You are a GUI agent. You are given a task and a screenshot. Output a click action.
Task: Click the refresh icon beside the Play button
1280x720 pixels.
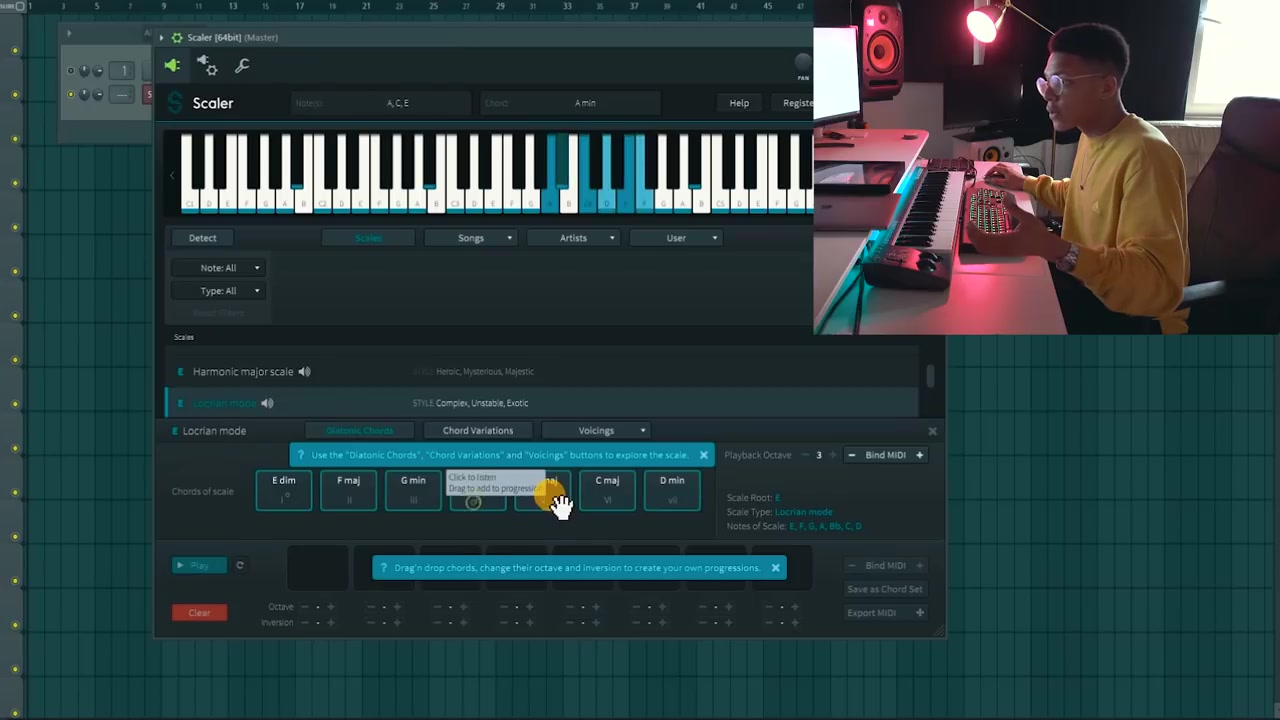[240, 565]
